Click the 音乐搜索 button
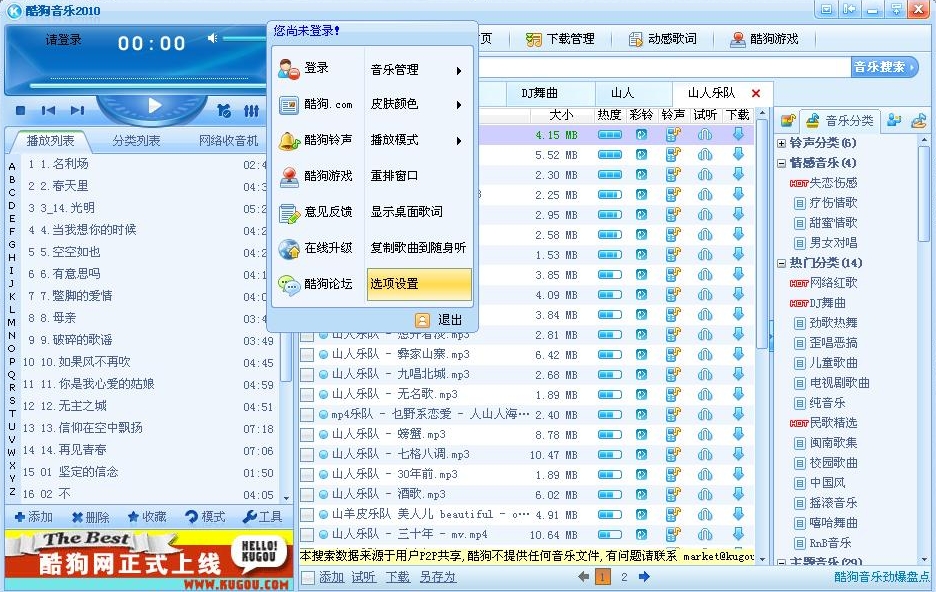The height and width of the screenshot is (592, 936). coord(885,67)
